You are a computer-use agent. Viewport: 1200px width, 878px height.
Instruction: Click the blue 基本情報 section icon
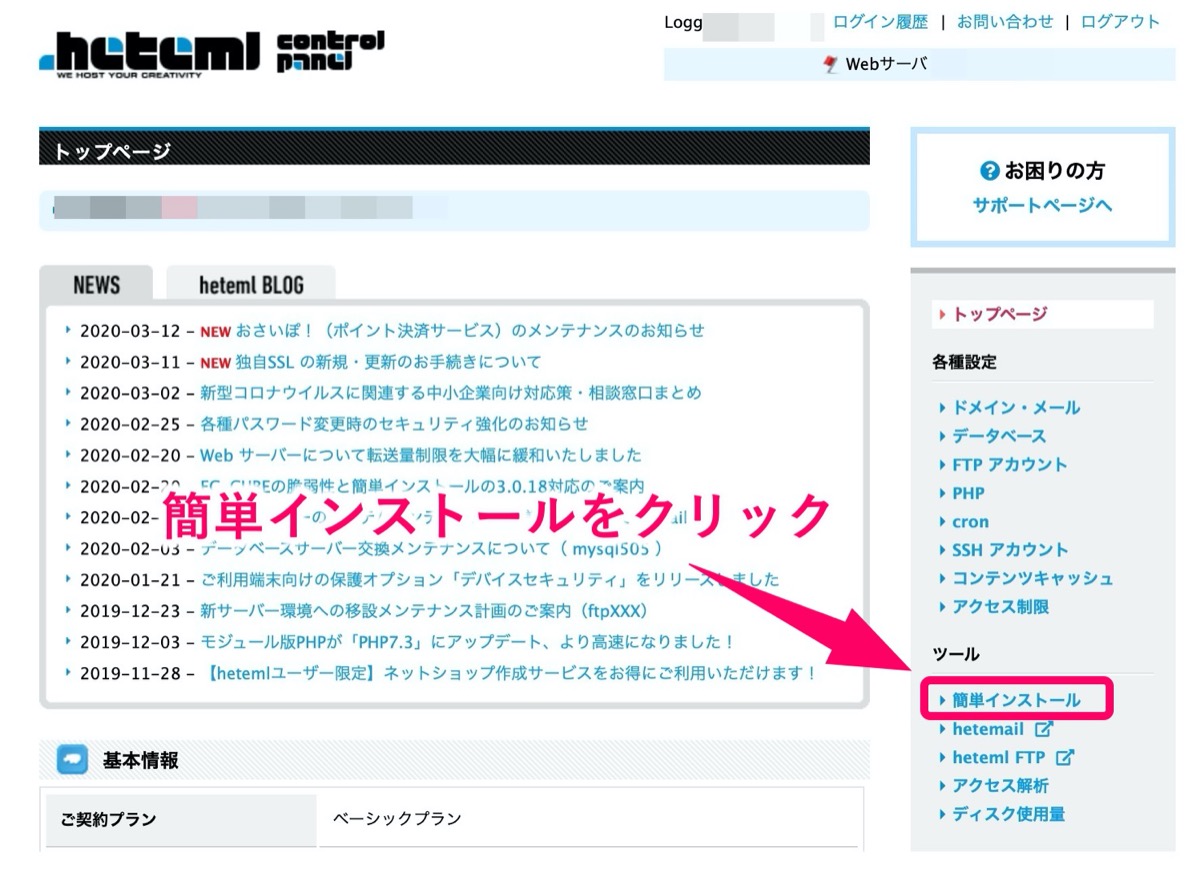click(73, 761)
